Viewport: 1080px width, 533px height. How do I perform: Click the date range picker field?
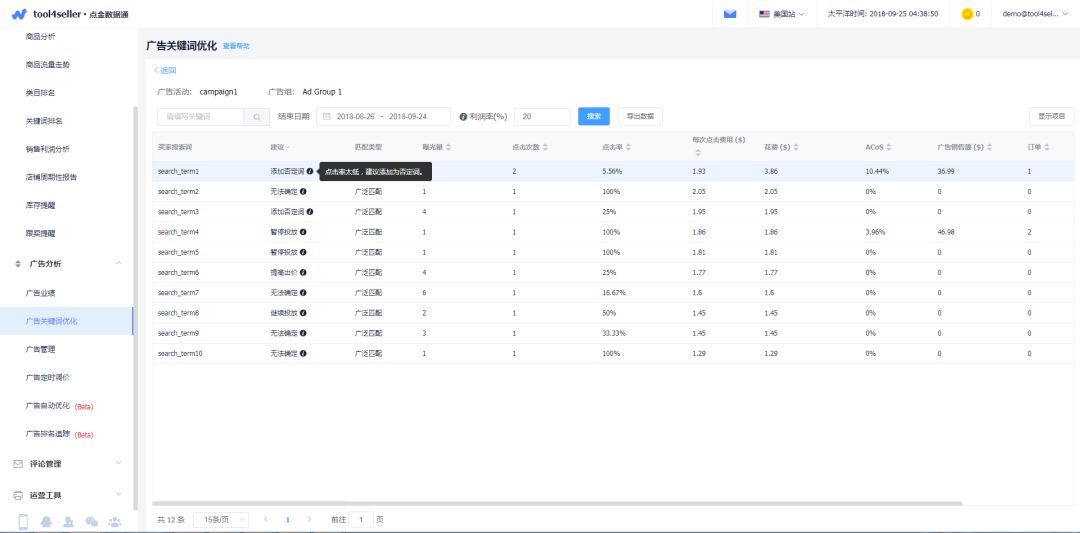[x=383, y=116]
